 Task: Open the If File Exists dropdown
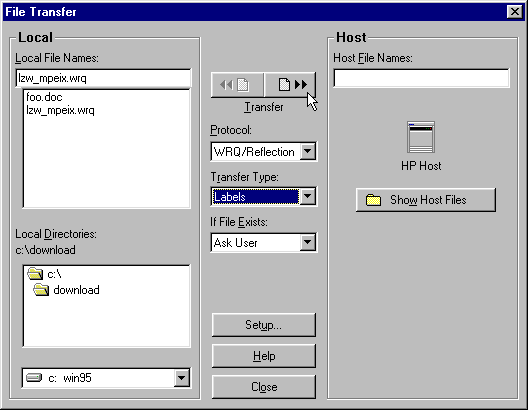click(308, 242)
